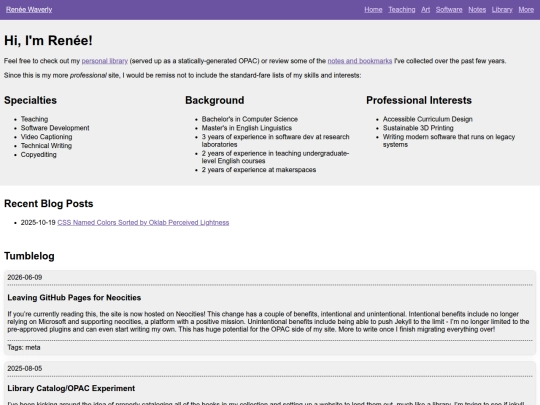The width and height of the screenshot is (540, 405).
Task: Click the Recent Blog Posts heading
Action: [x=49, y=204]
